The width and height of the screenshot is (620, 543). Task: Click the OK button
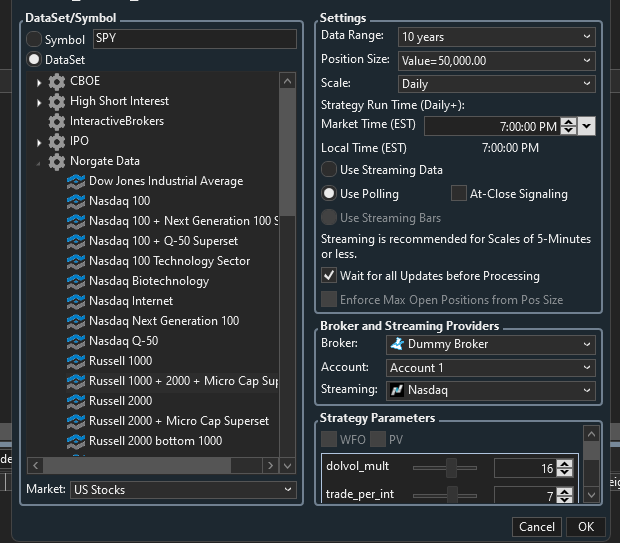586,527
